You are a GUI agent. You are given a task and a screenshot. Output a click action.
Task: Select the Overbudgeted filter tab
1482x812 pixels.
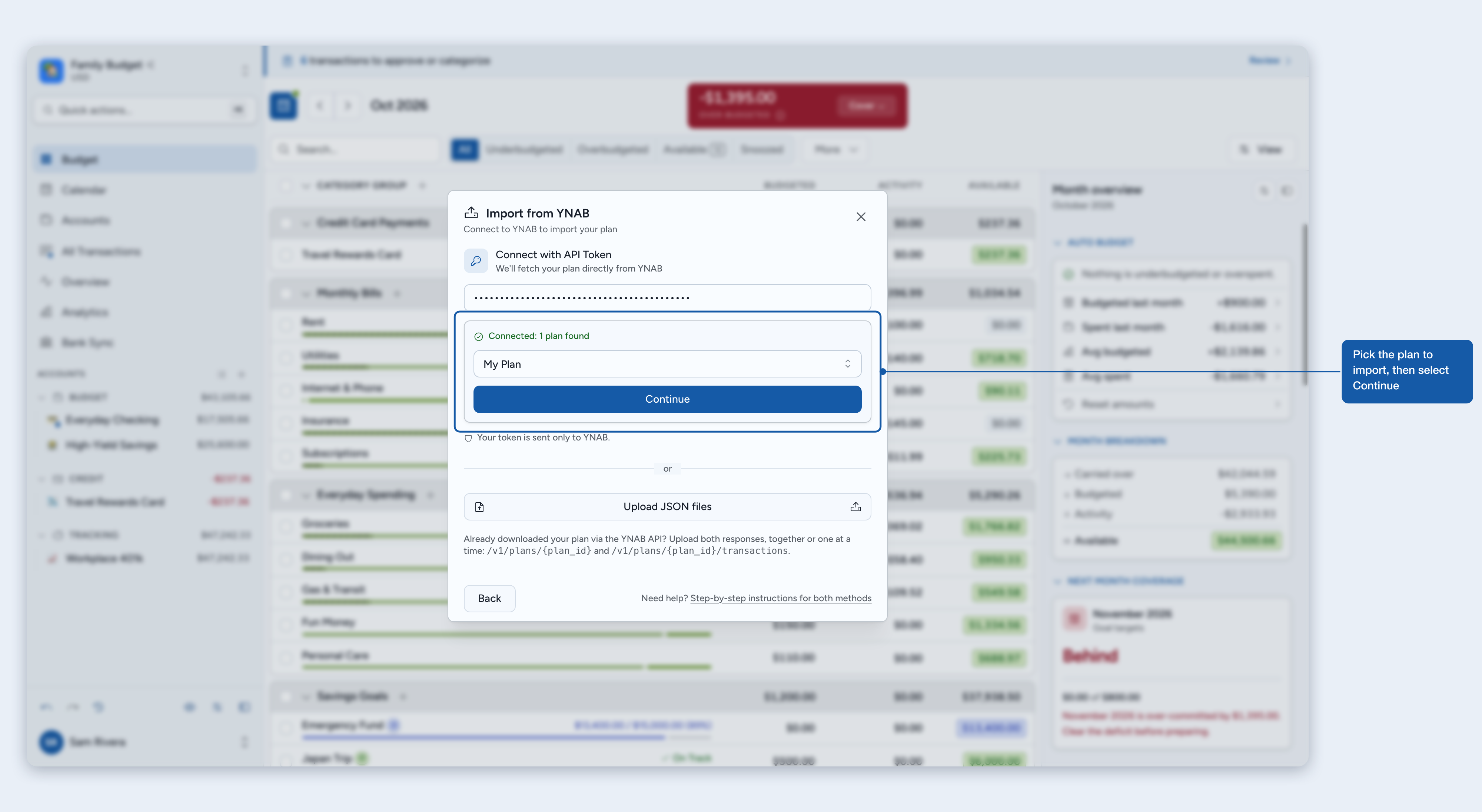(x=613, y=150)
